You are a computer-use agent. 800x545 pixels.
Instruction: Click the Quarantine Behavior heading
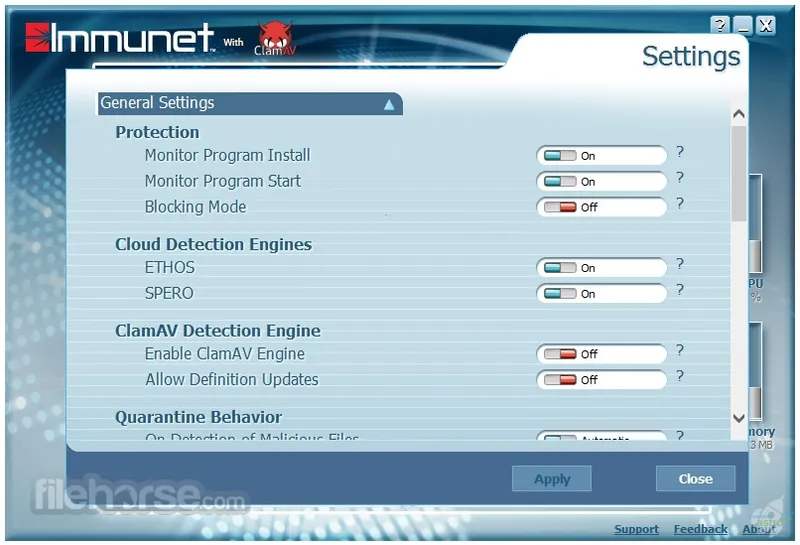tap(198, 417)
